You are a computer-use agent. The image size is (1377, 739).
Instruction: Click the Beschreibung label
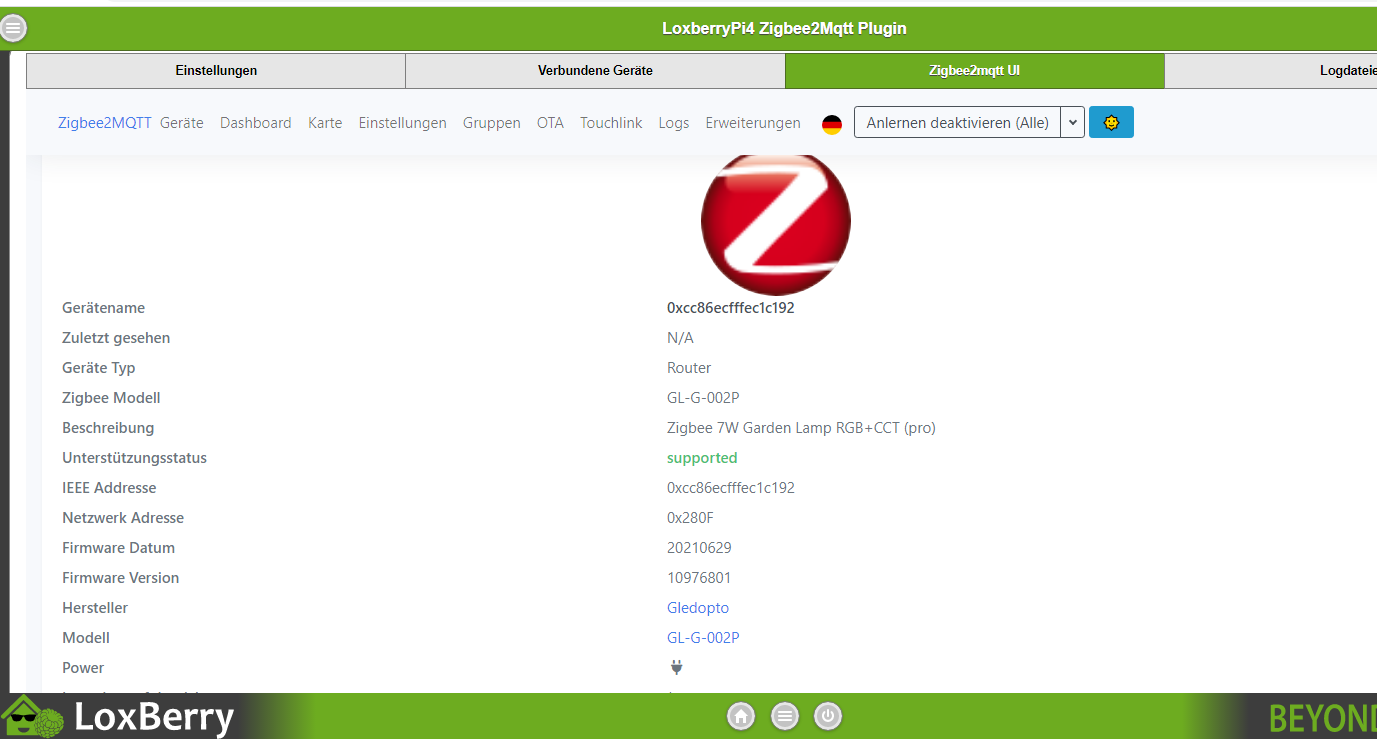(108, 428)
